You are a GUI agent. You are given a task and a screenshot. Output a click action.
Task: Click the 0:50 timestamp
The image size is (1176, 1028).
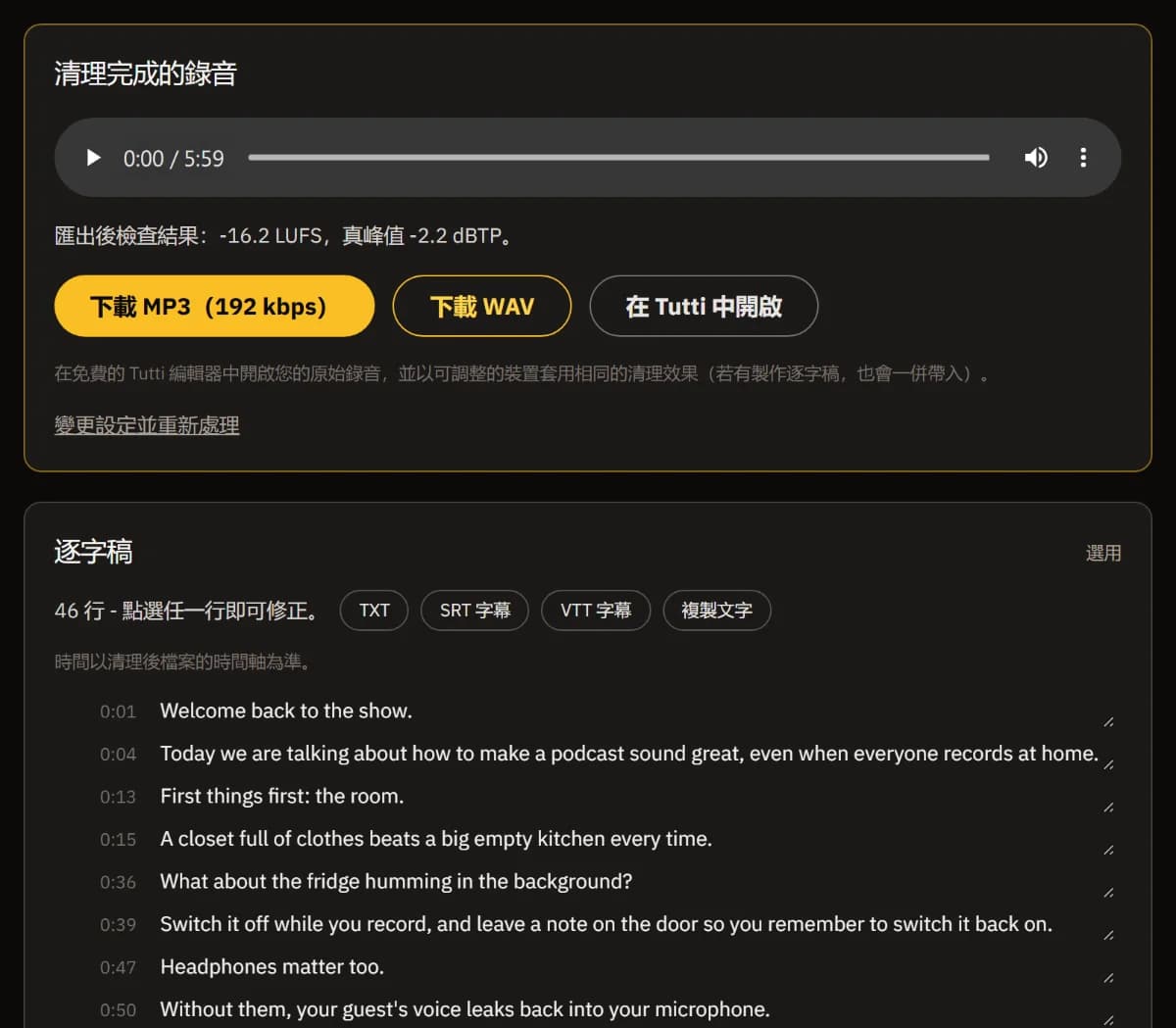pos(118,1009)
